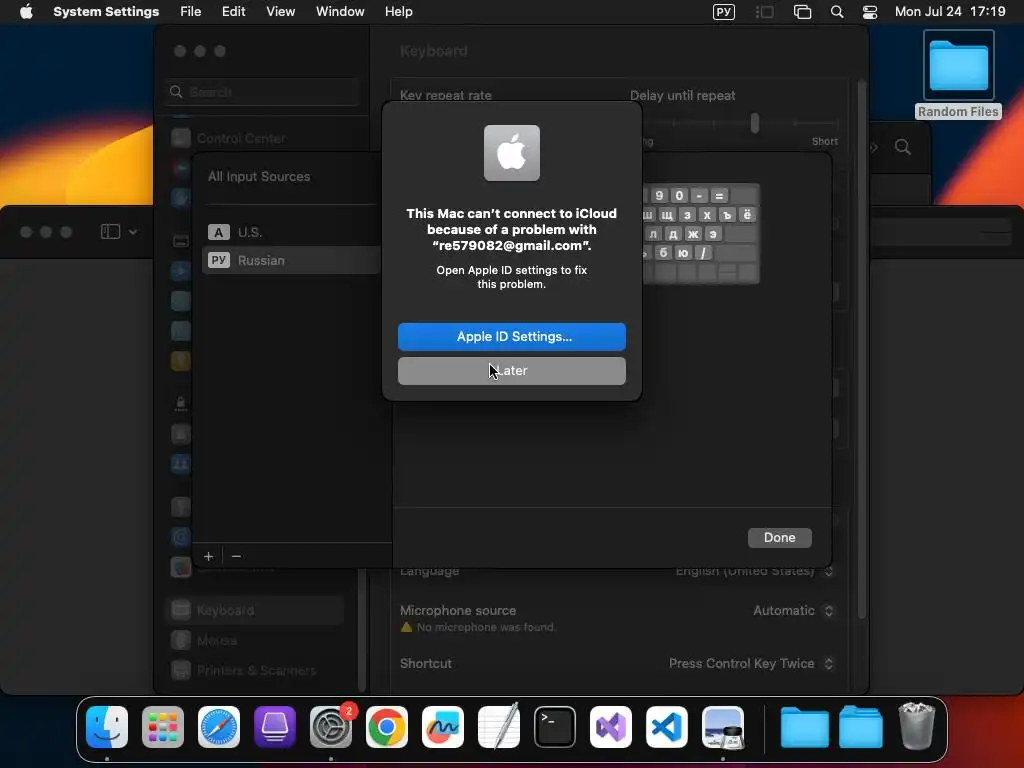Open the View menu
This screenshot has width=1024, height=768.
280,12
